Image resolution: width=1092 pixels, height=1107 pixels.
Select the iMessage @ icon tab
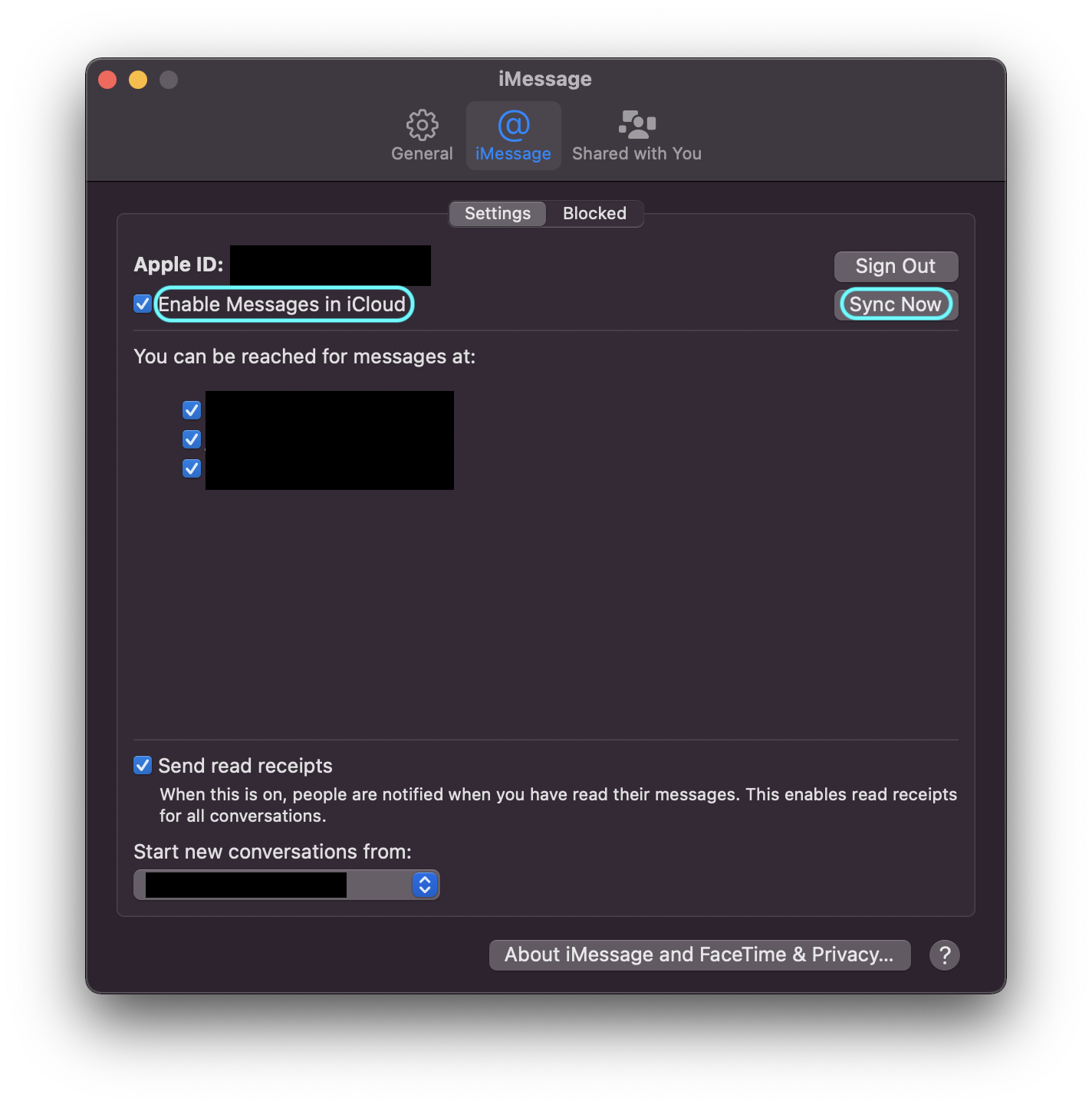click(x=513, y=135)
